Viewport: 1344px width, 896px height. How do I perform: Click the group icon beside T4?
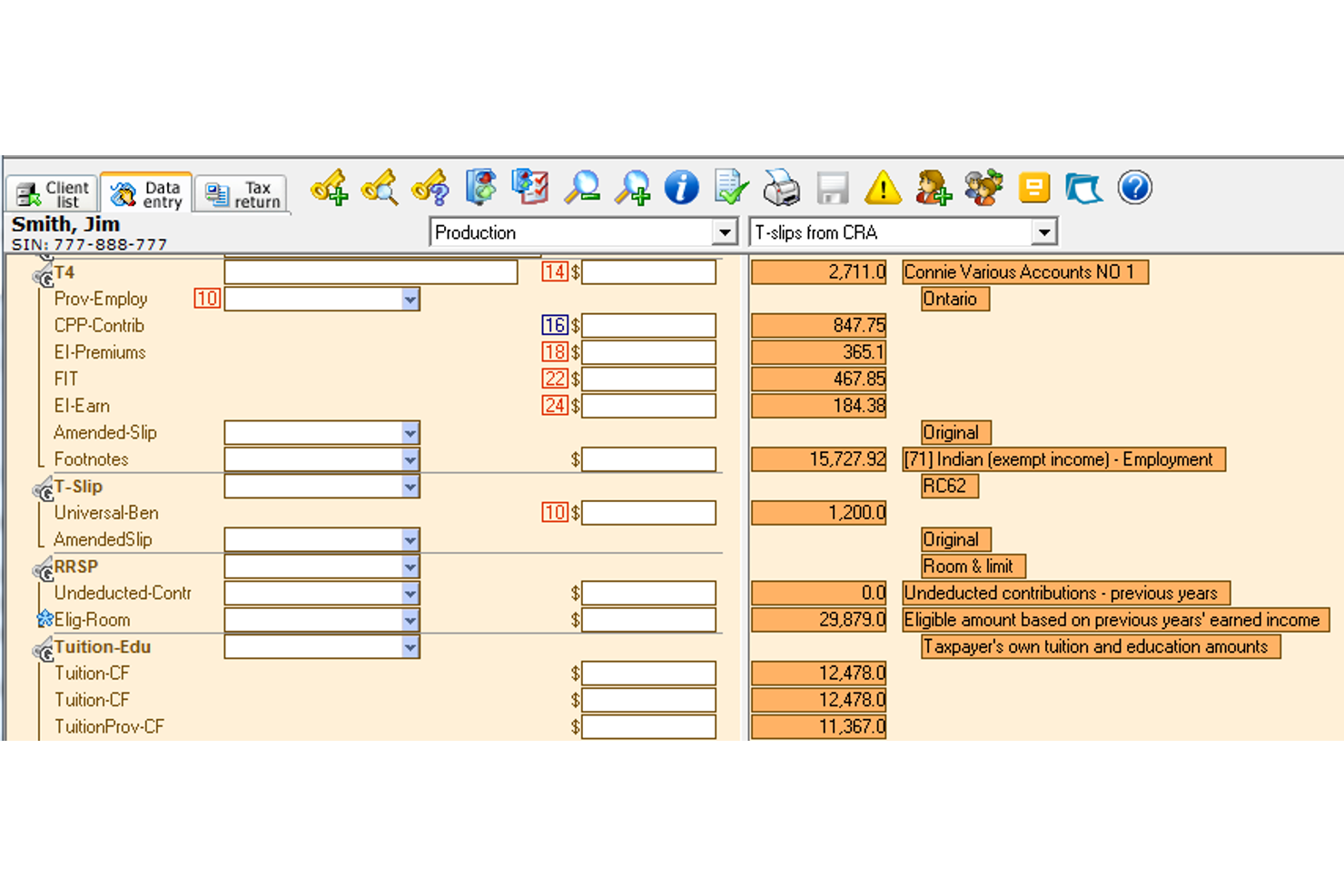point(43,275)
